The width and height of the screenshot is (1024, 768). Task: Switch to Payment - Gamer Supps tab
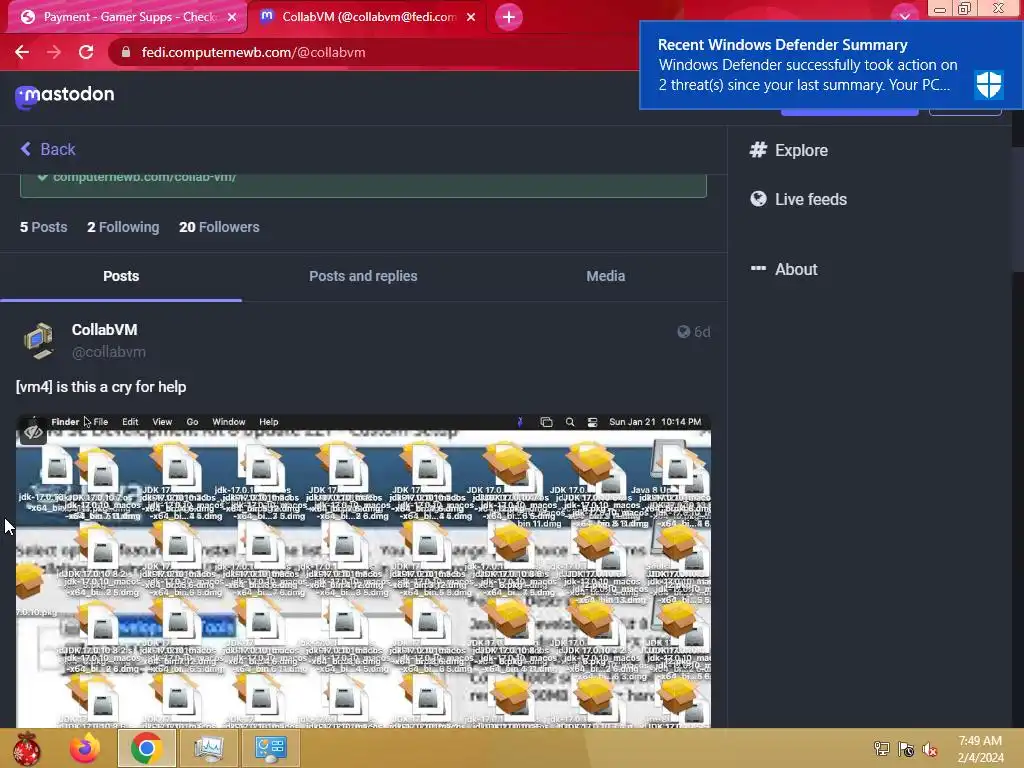point(127,17)
